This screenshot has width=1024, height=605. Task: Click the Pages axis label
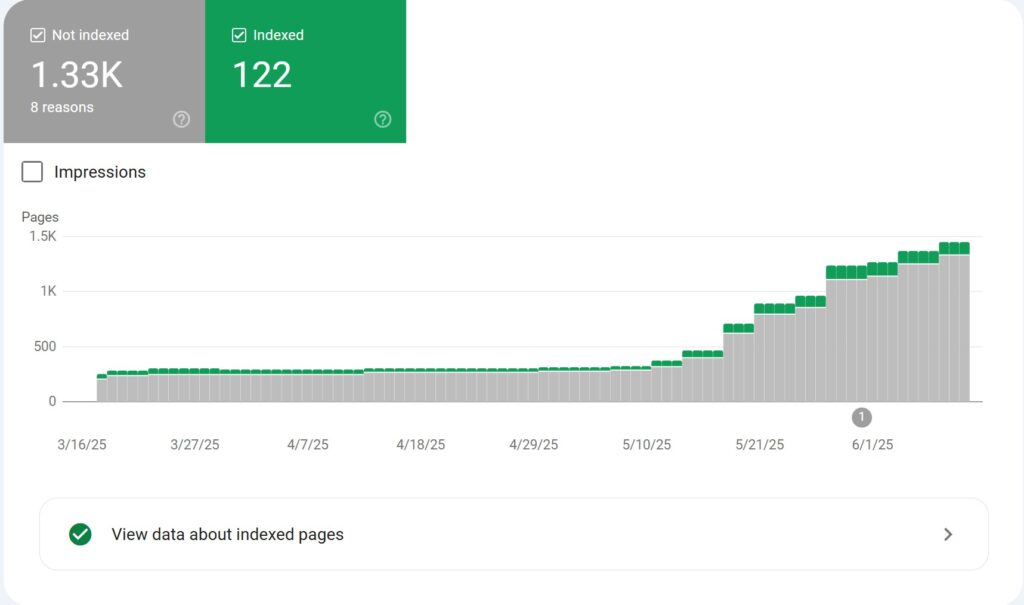pyautogui.click(x=41, y=216)
